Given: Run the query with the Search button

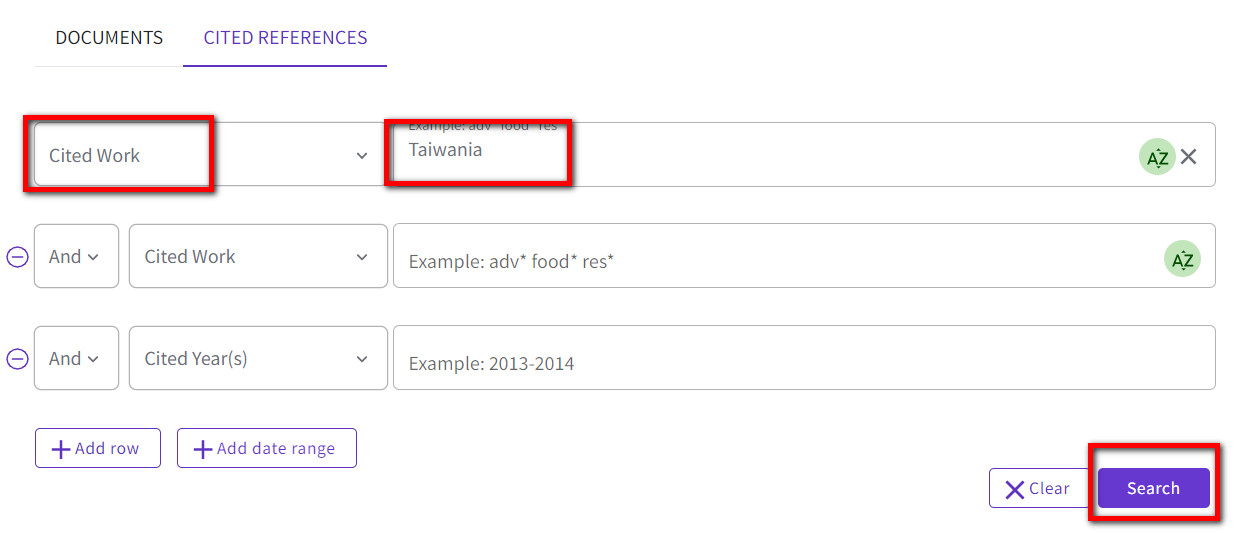Looking at the screenshot, I should 1154,488.
